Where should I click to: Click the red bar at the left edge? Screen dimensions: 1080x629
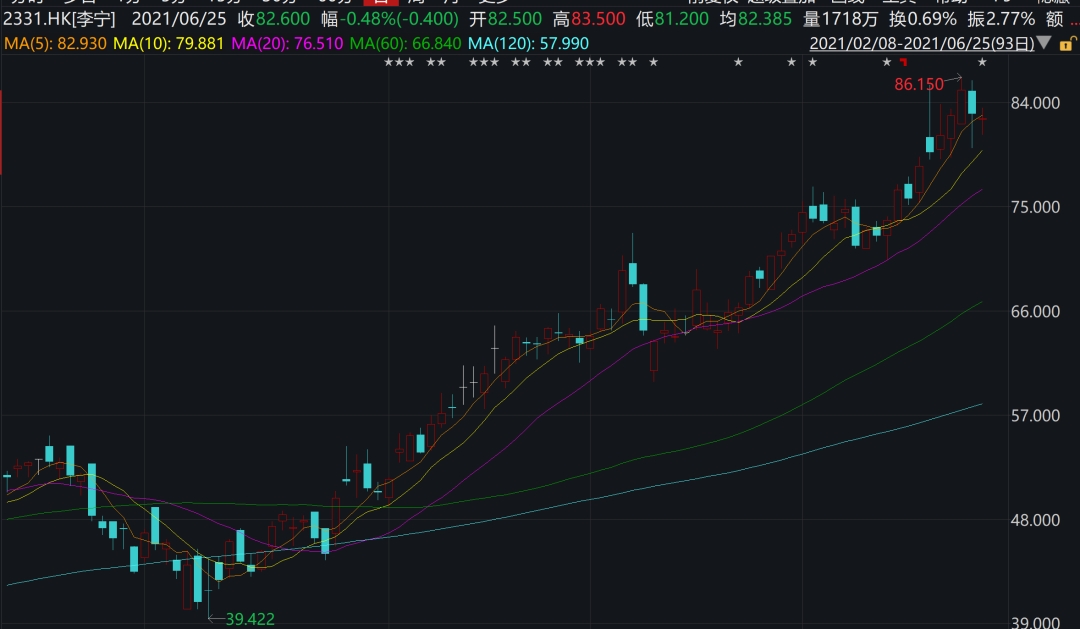1,132
